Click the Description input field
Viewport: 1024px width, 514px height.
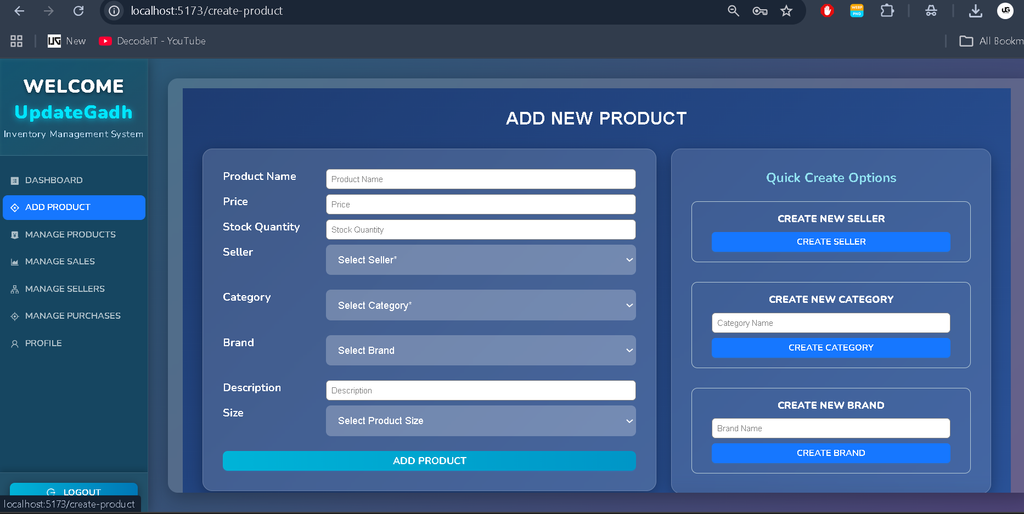pos(481,391)
